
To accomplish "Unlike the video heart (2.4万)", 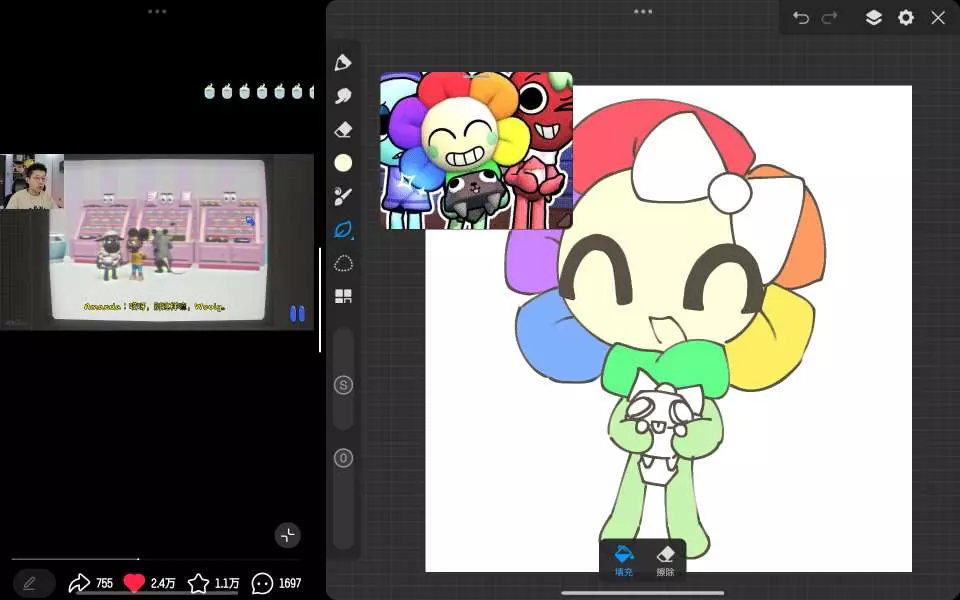I will tap(150, 583).
